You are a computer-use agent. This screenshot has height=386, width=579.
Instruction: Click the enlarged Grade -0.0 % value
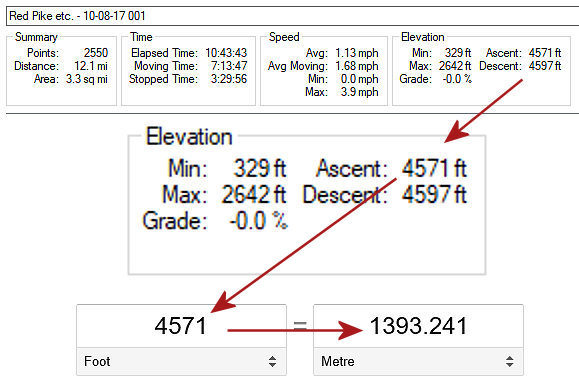point(258,221)
